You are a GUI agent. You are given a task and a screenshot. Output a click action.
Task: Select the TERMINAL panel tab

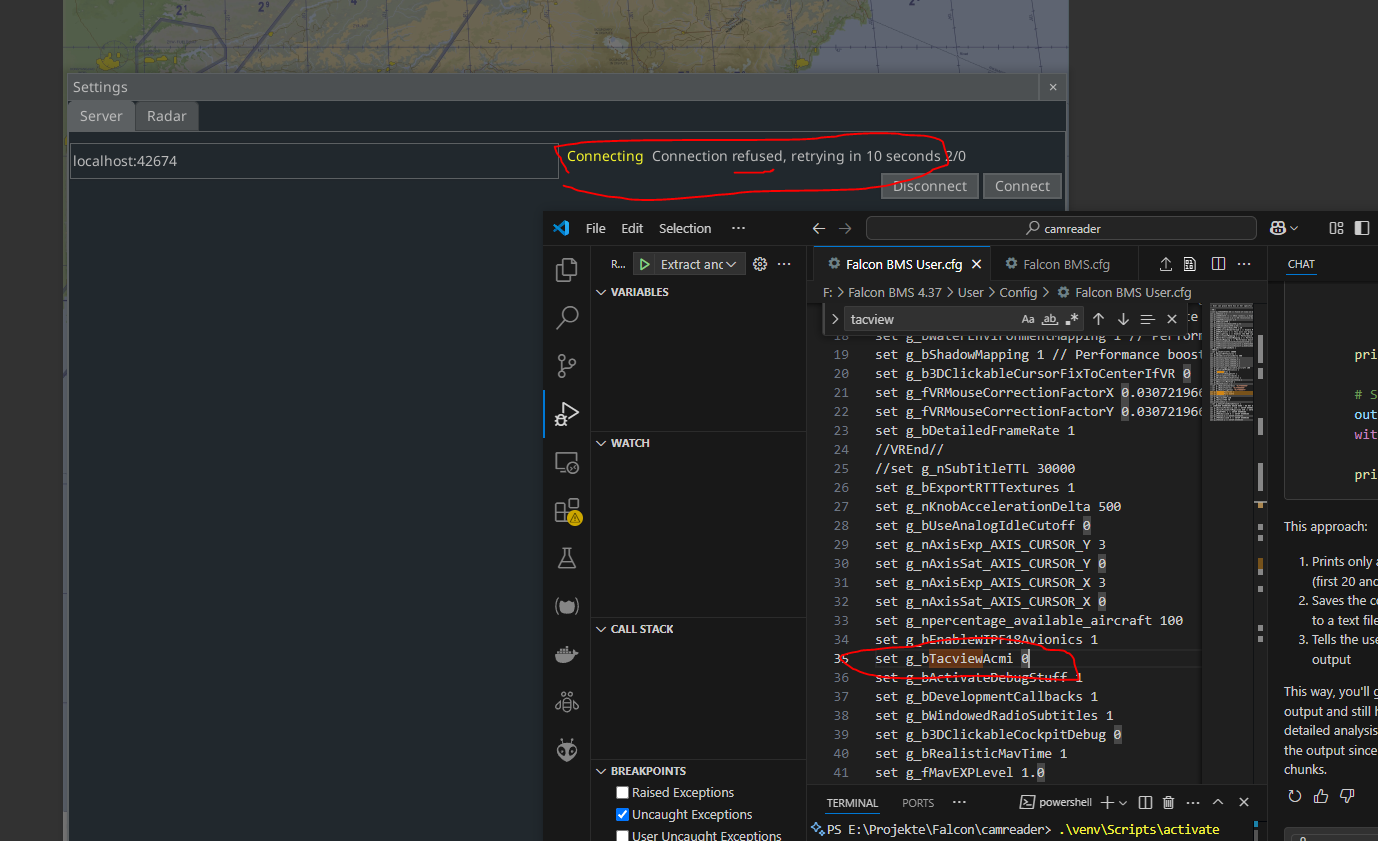(x=852, y=802)
